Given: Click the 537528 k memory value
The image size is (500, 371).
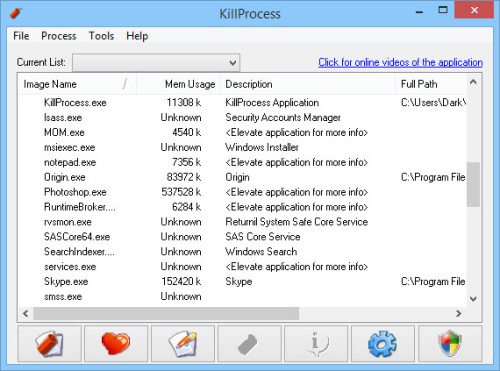Looking at the screenshot, I should (x=181, y=192).
